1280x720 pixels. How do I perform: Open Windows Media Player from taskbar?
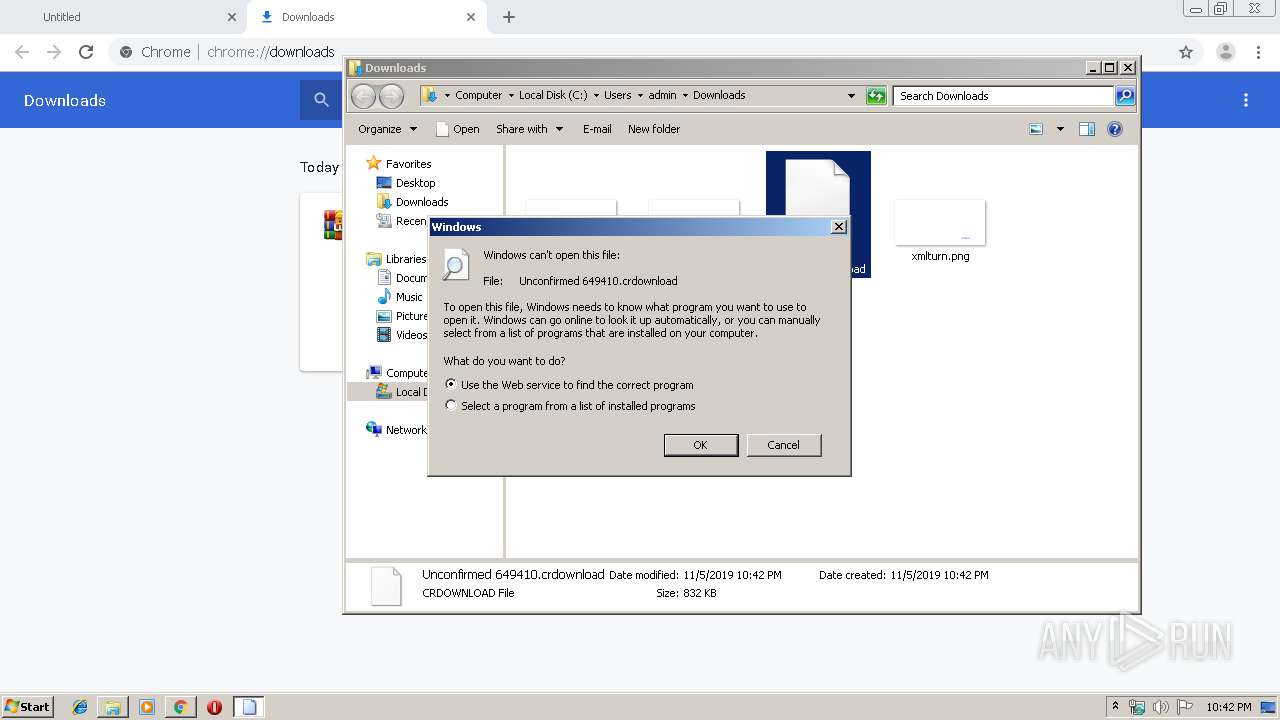(x=147, y=707)
